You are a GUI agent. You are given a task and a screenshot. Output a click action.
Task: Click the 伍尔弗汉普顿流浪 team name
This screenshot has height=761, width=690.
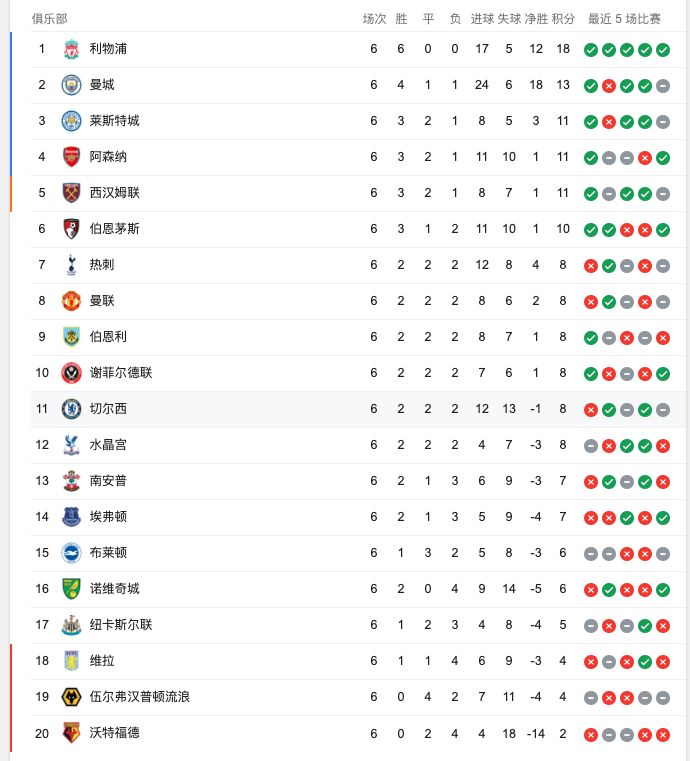139,697
